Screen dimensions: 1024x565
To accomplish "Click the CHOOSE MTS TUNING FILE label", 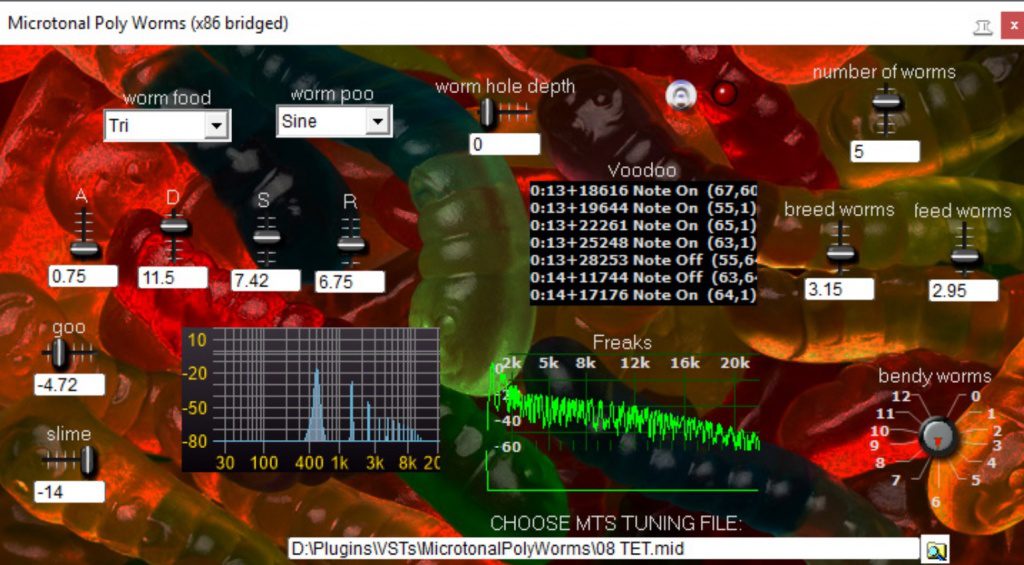I will point(616,524).
